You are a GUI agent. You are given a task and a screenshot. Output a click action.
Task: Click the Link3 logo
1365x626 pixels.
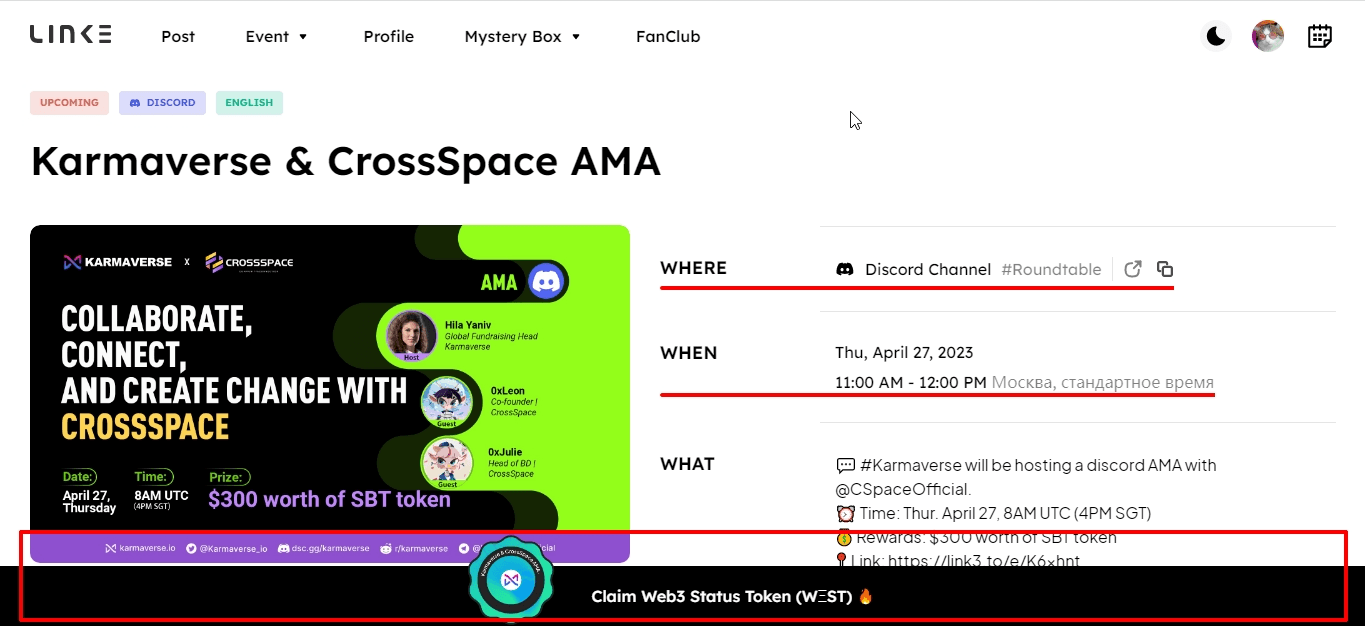click(70, 35)
